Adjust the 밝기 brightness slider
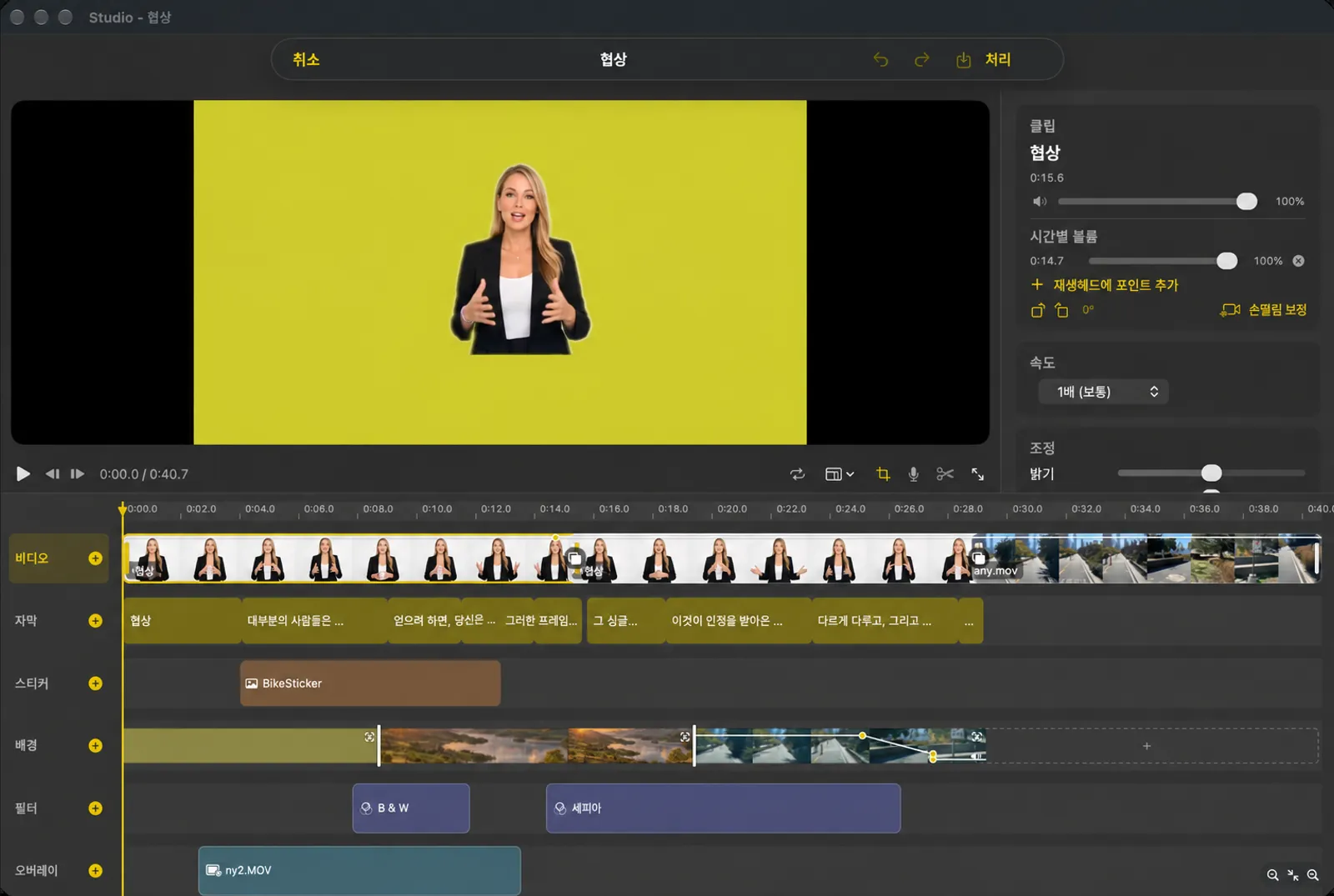This screenshot has height=896, width=1334. (x=1211, y=473)
